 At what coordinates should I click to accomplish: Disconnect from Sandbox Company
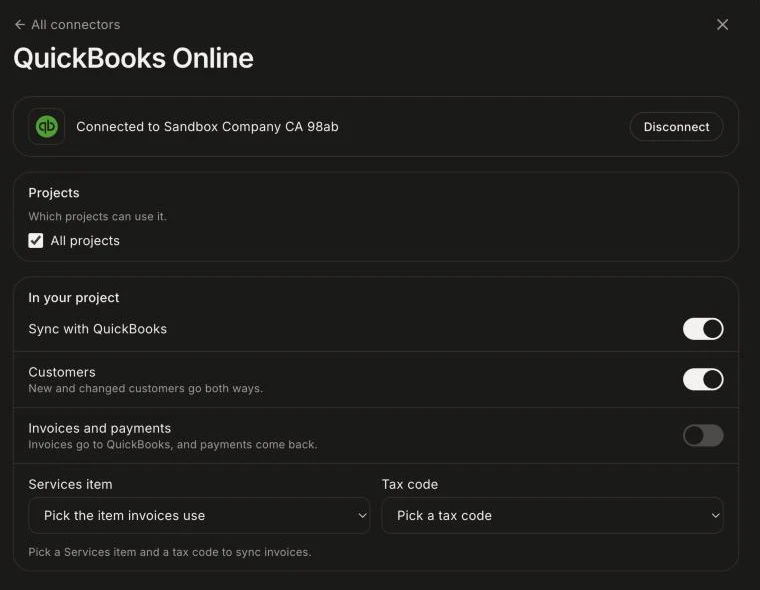pyautogui.click(x=676, y=127)
